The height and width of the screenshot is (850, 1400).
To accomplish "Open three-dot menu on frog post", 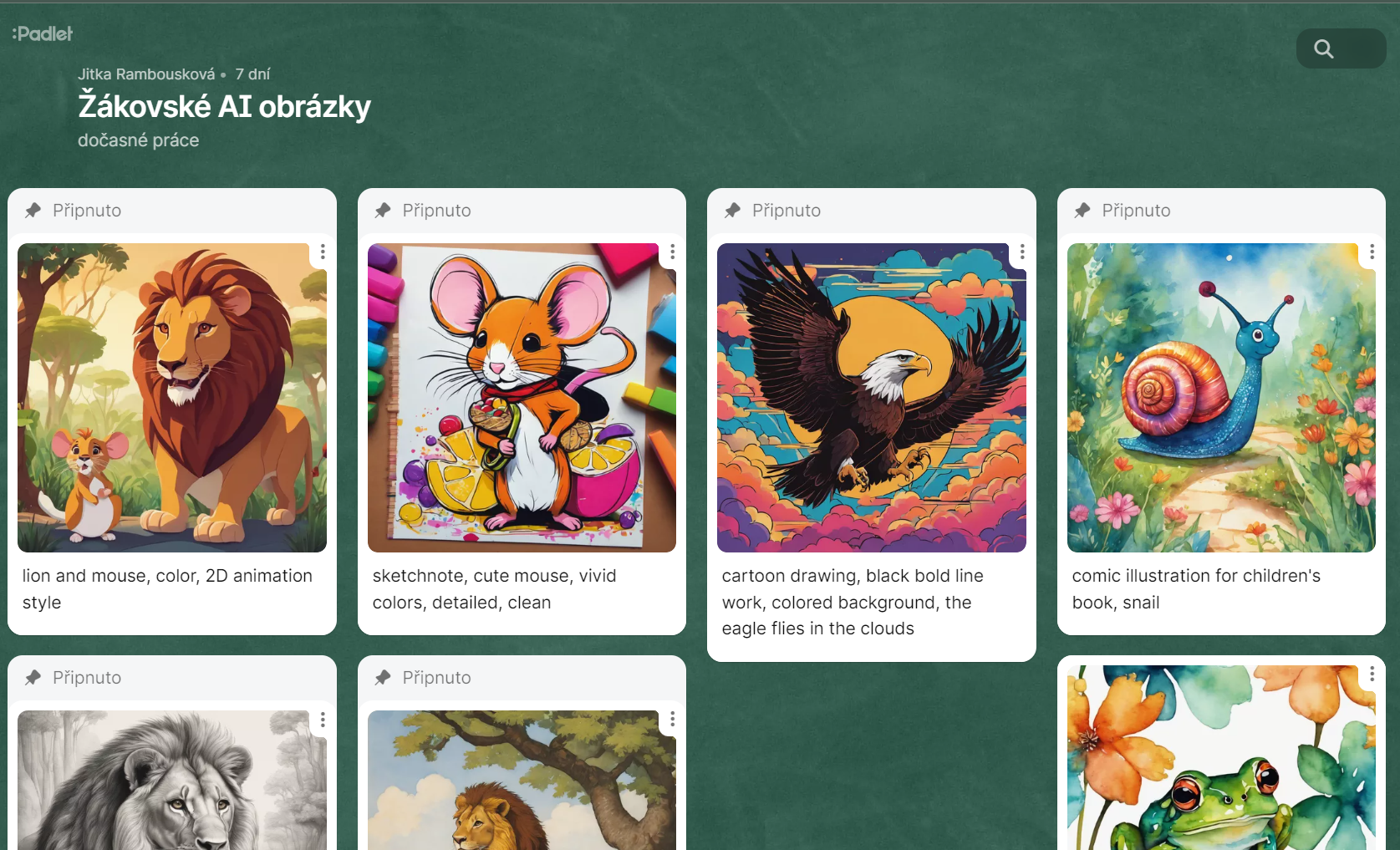I will point(1372,674).
